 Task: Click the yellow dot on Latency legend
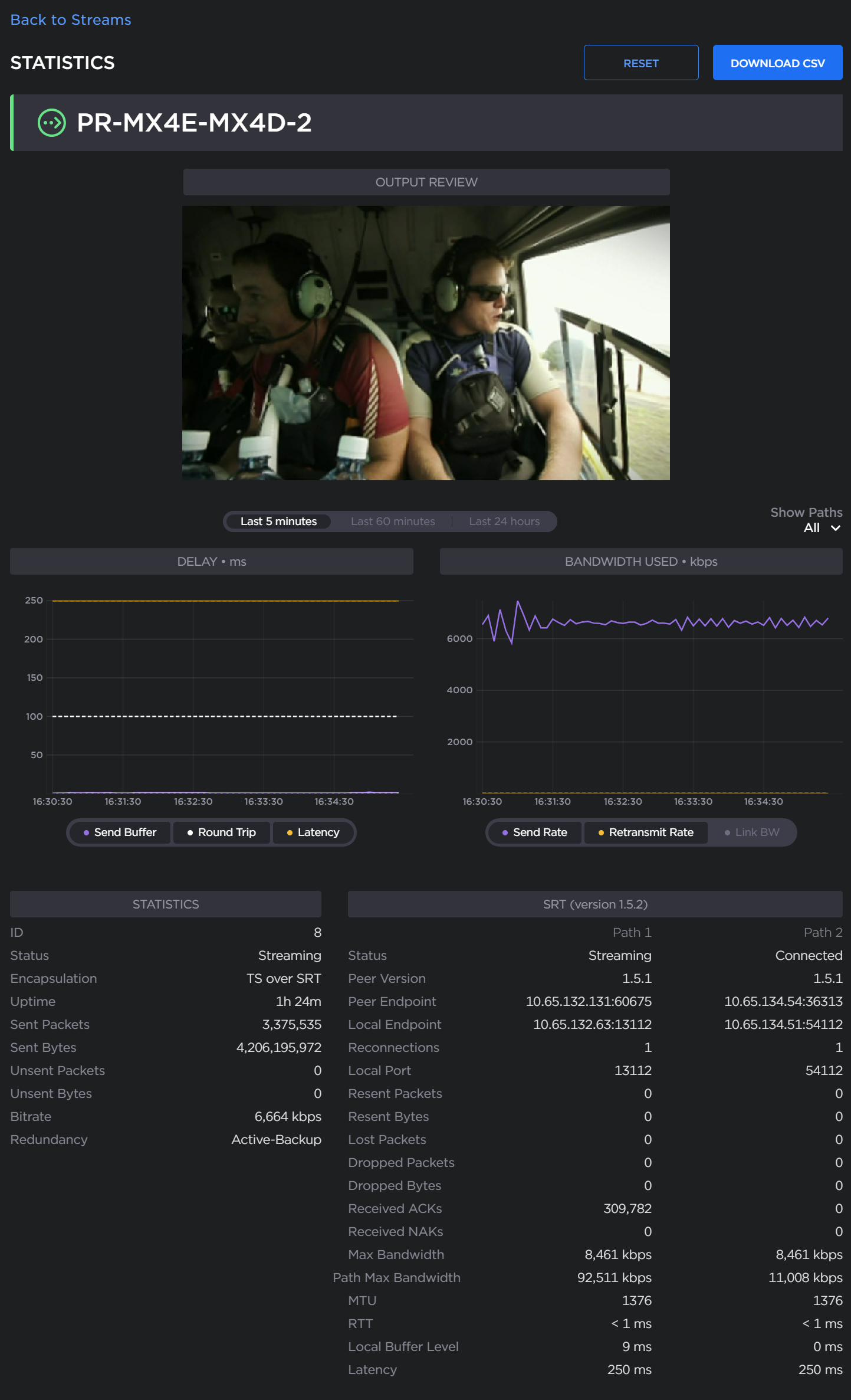(290, 832)
